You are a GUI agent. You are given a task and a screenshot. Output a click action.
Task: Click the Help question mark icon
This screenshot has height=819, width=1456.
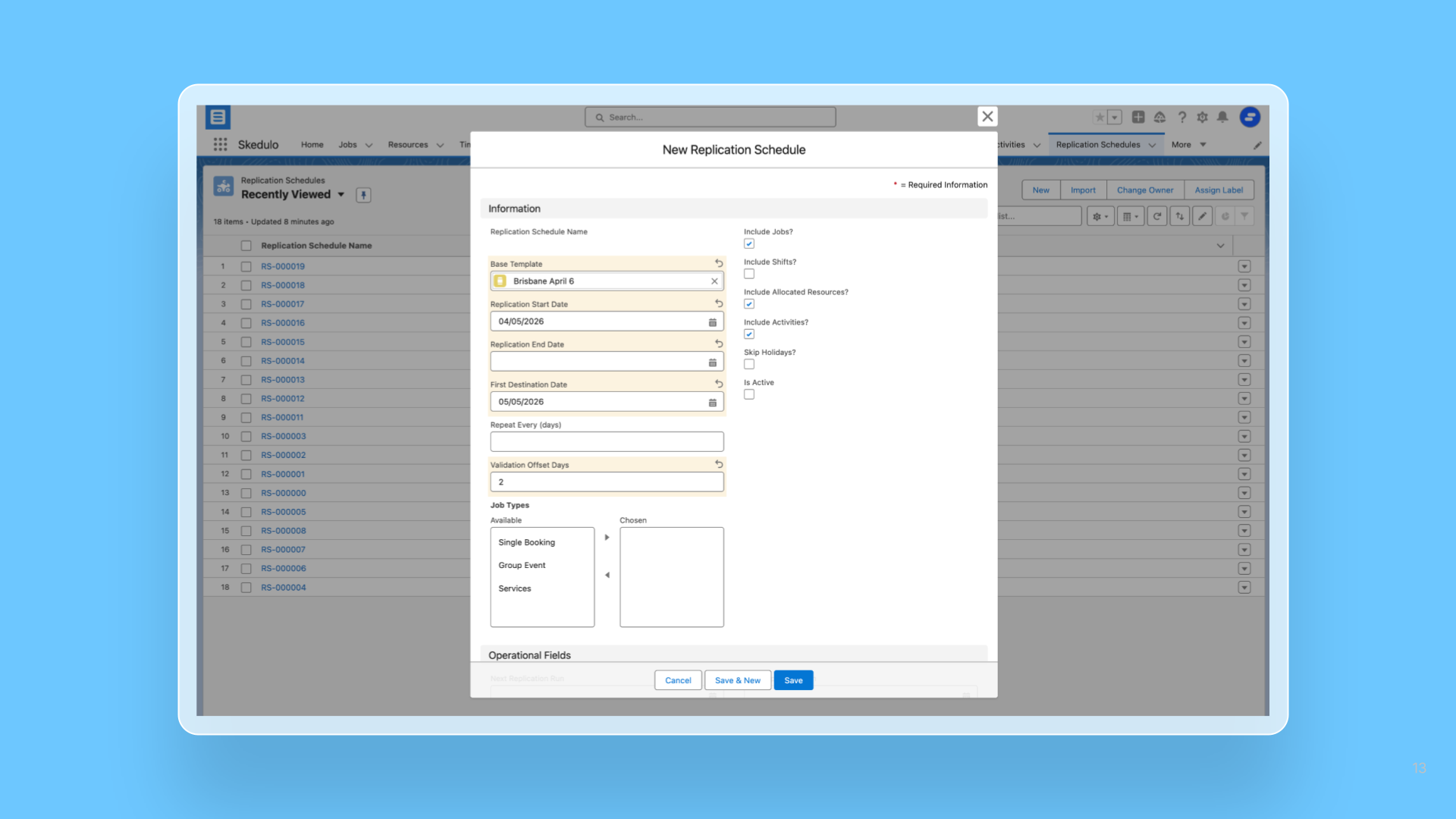click(1181, 118)
